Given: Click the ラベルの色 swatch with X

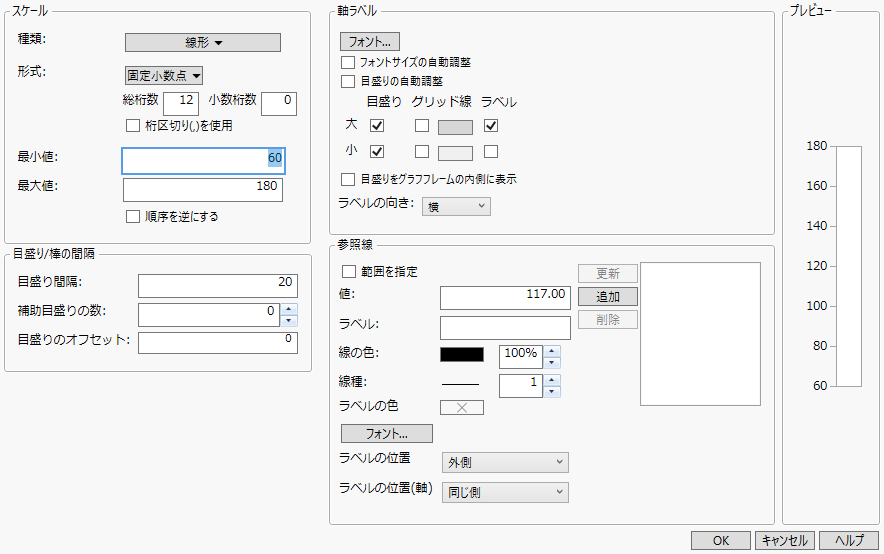Looking at the screenshot, I should point(462,407).
